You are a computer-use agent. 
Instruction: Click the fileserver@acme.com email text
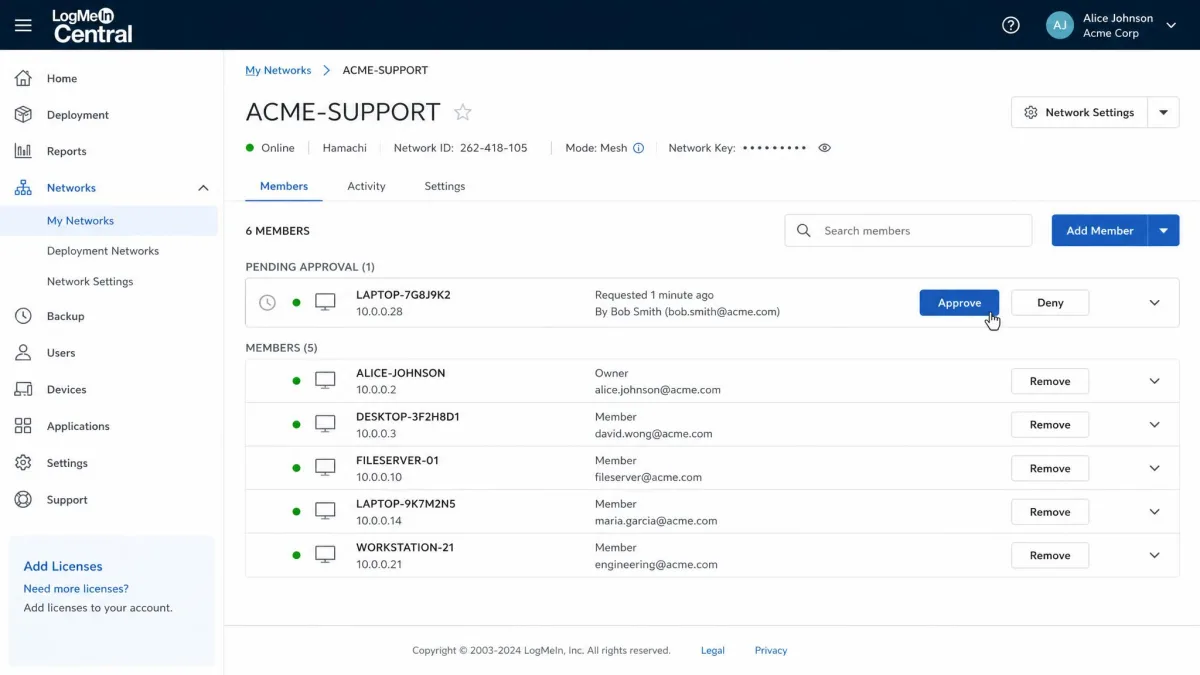(648, 477)
